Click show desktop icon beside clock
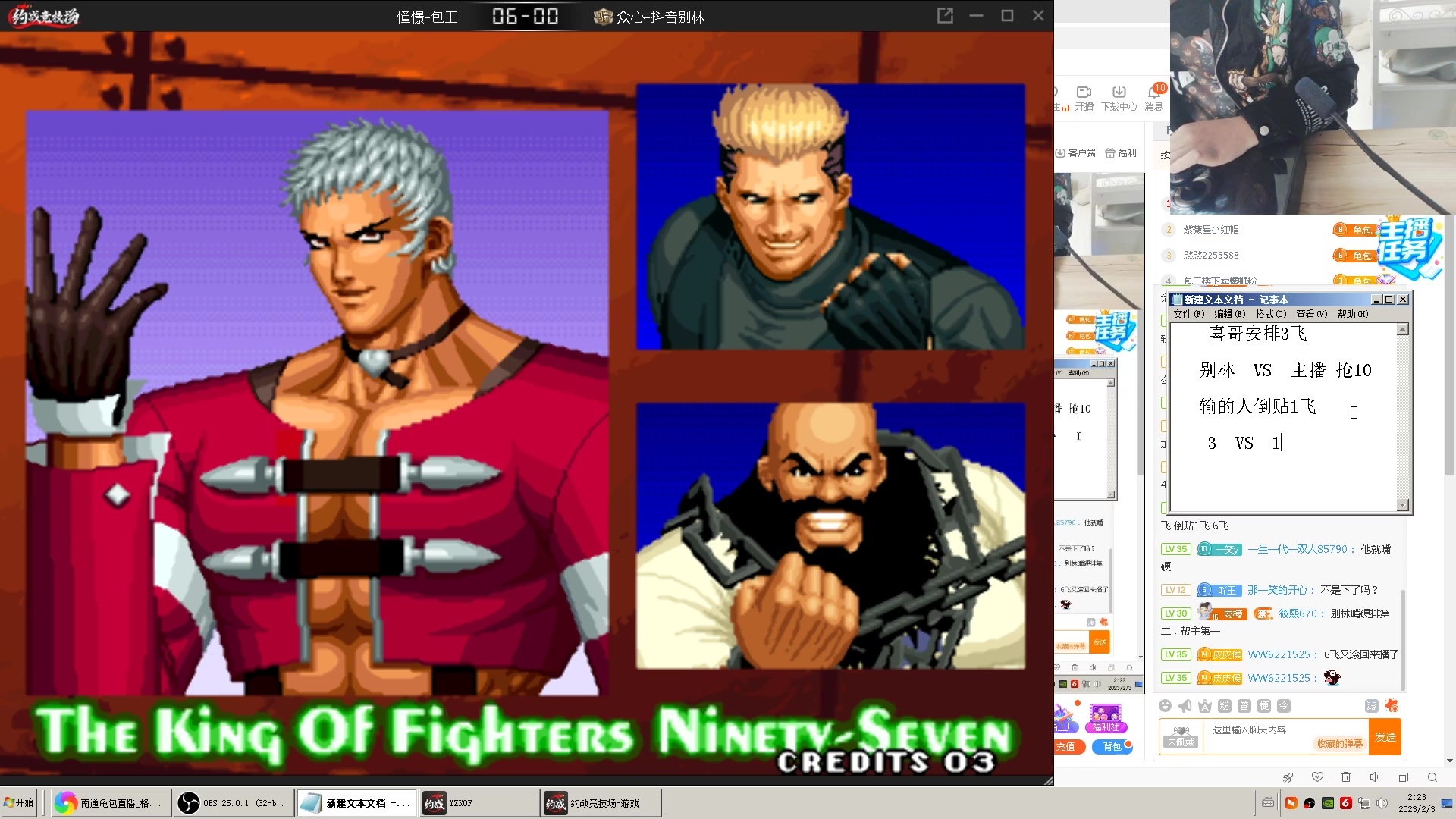Image resolution: width=1456 pixels, height=819 pixels. (1448, 803)
